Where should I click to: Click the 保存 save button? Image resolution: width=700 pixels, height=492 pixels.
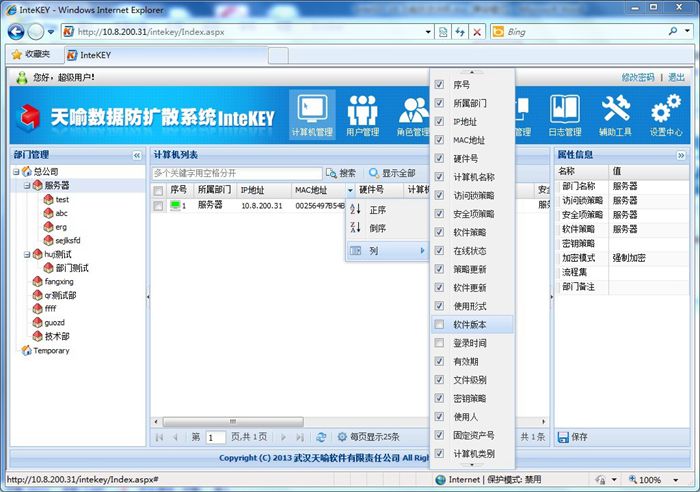573,437
